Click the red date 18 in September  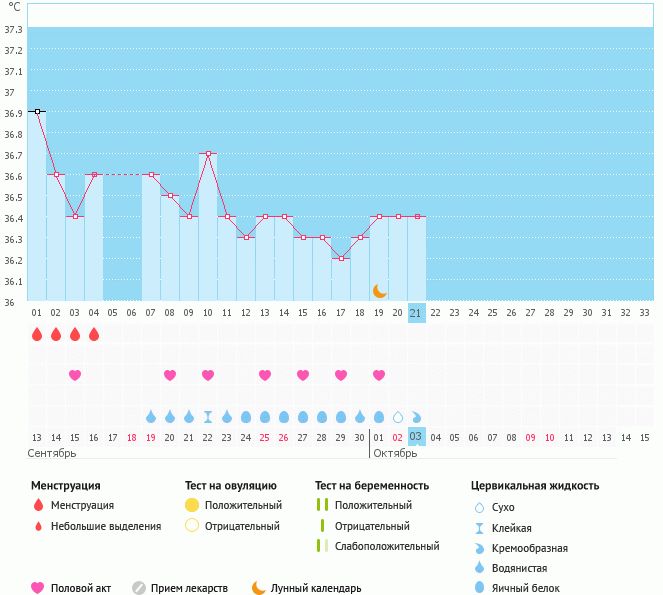click(132, 438)
